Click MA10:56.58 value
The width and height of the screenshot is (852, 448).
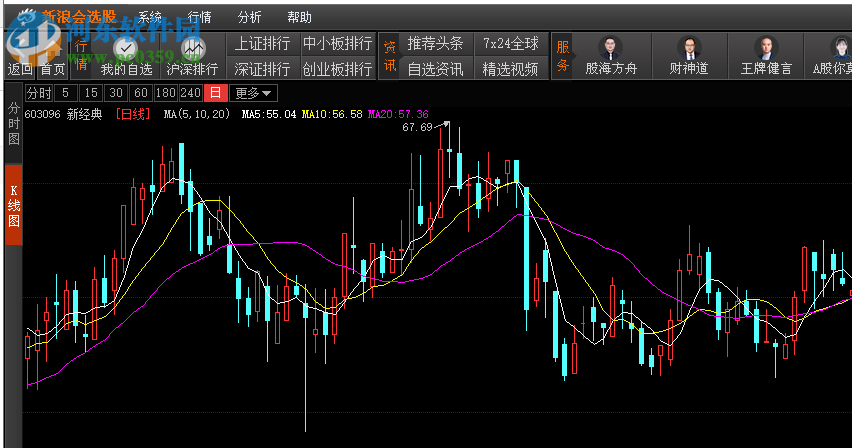(x=332, y=114)
